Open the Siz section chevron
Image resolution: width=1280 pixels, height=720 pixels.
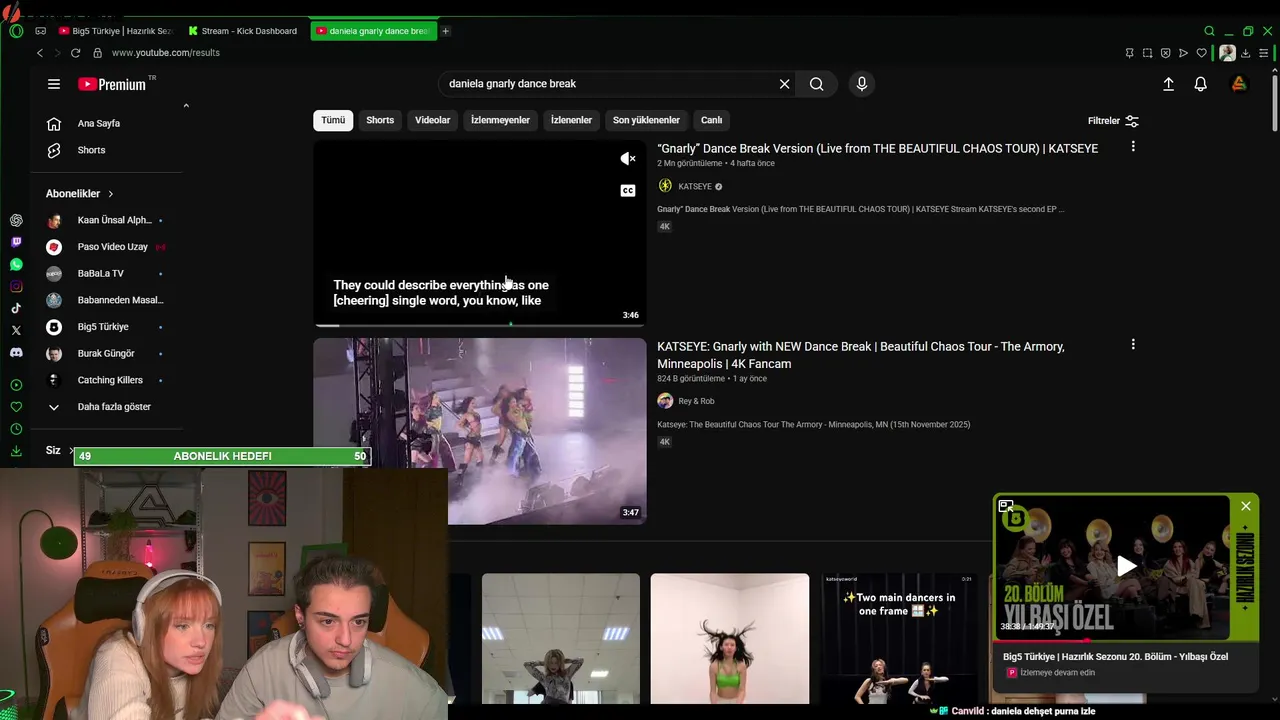(72, 451)
